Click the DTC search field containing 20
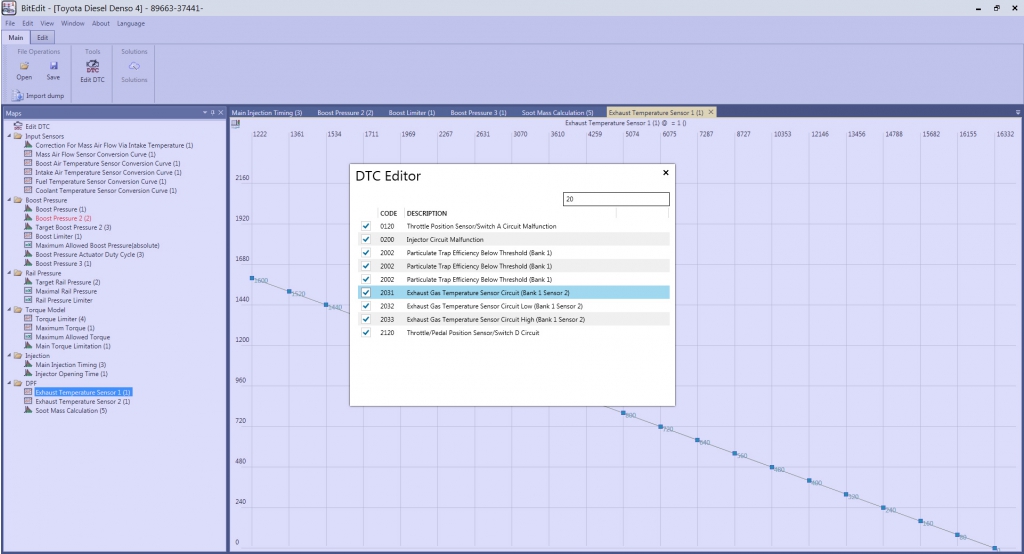Image resolution: width=1024 pixels, height=554 pixels. coord(616,199)
